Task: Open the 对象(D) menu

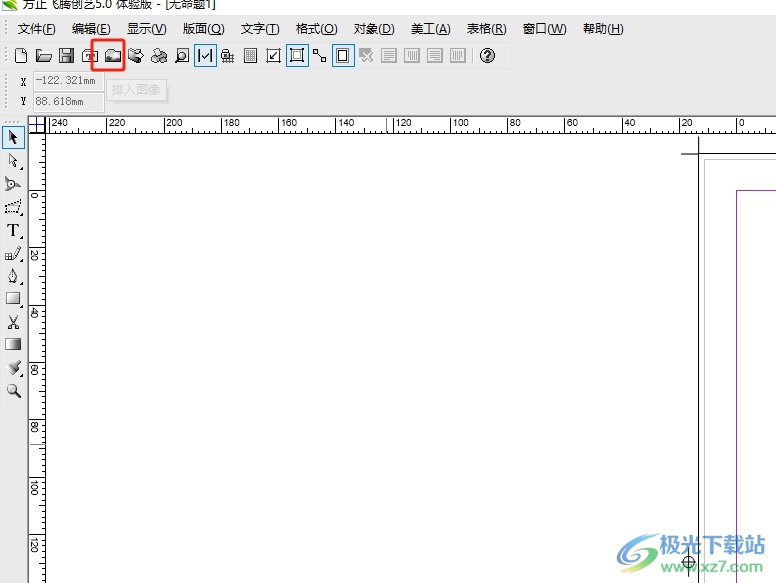Action: tap(374, 29)
